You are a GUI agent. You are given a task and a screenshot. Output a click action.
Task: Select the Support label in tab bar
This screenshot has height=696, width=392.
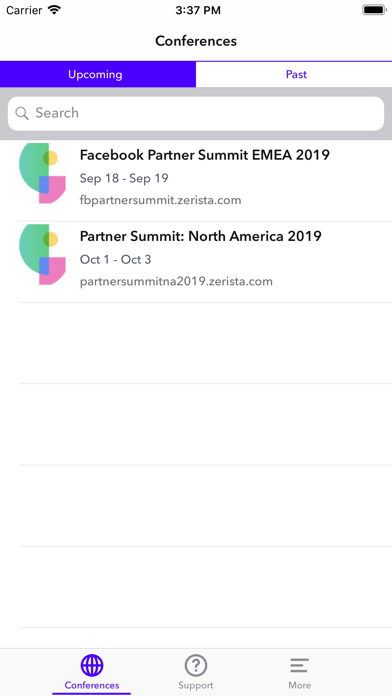coord(196,685)
